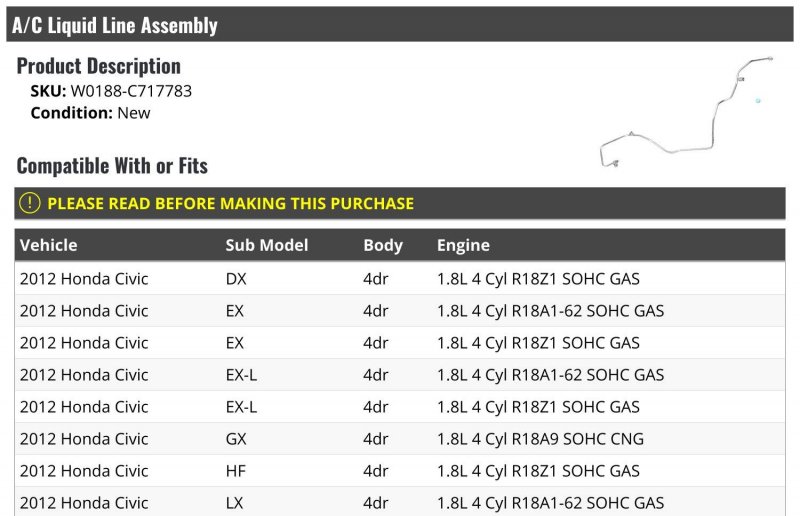Select the 2012 Honda Civic DX row
Screen dimensions: 800x516
pyautogui.click(x=399, y=279)
